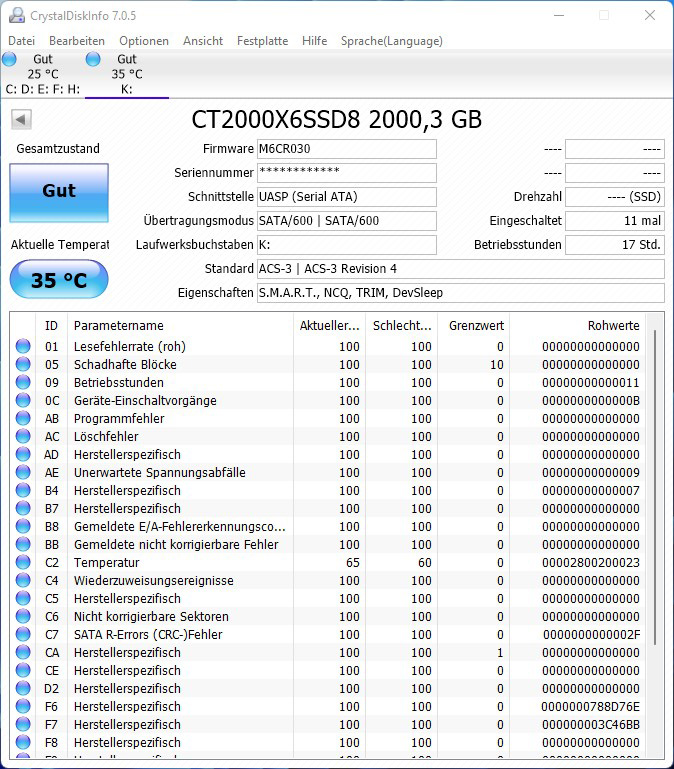
Task: Click the status orb for Betriebsstunden row 09
Action: [x=23, y=383]
